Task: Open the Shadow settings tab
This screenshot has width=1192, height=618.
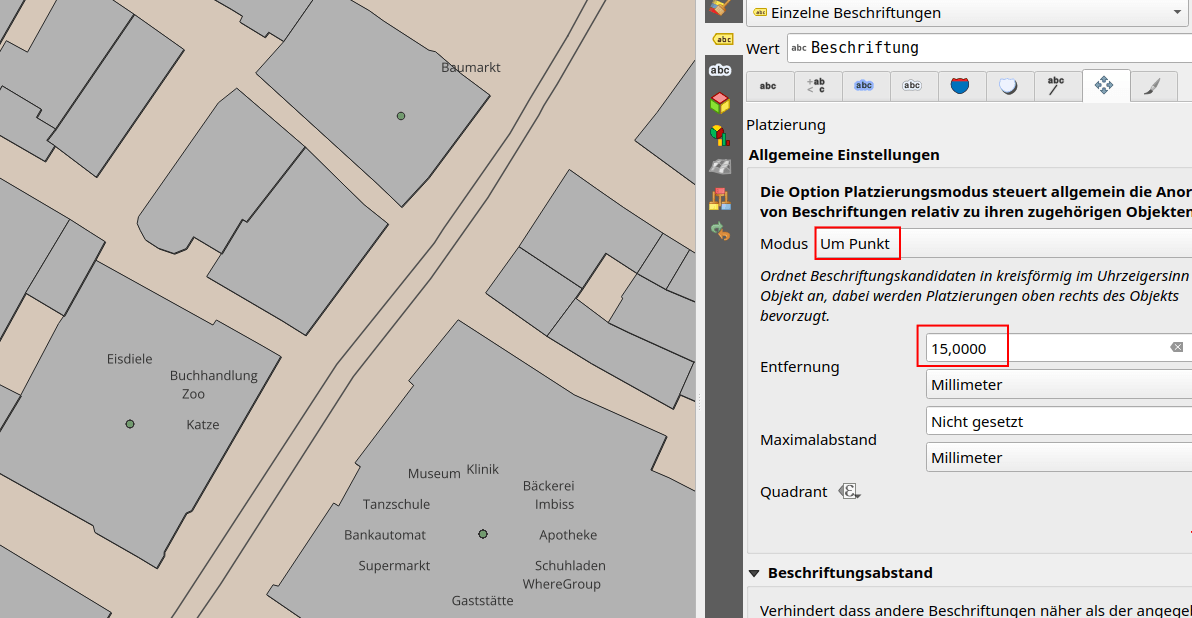Action: 1009,86
